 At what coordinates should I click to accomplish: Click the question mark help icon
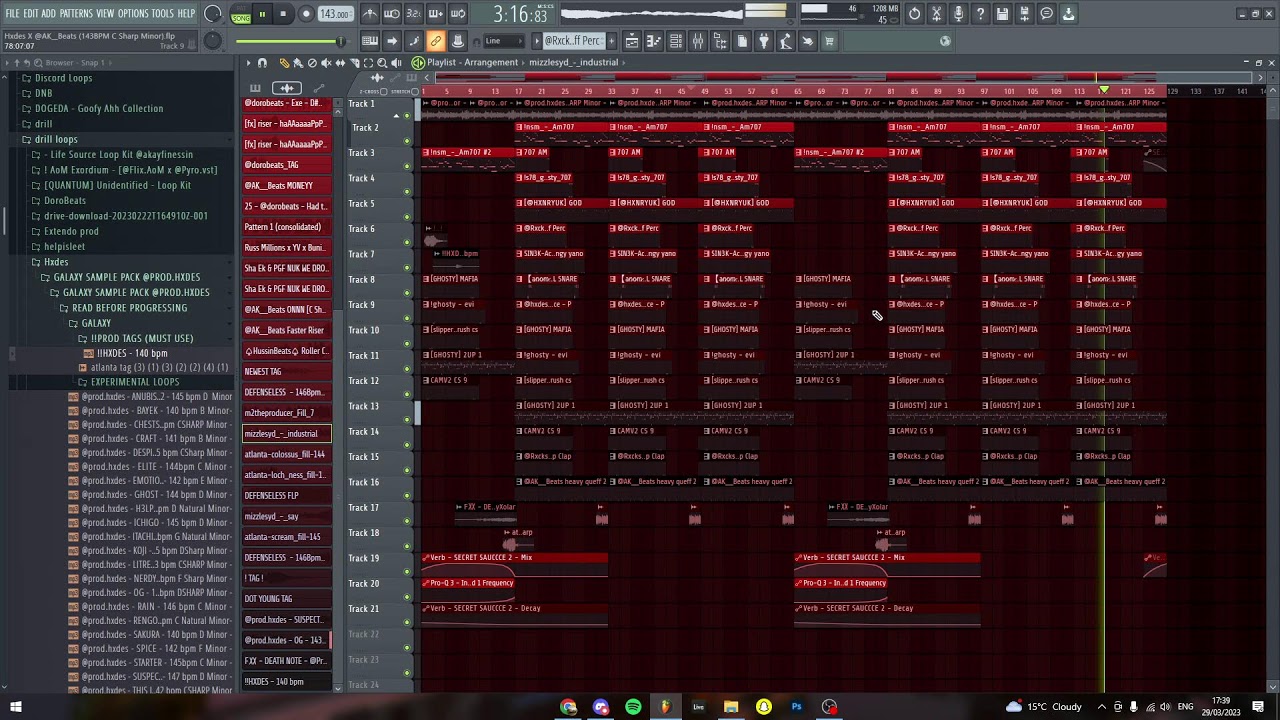point(980,14)
